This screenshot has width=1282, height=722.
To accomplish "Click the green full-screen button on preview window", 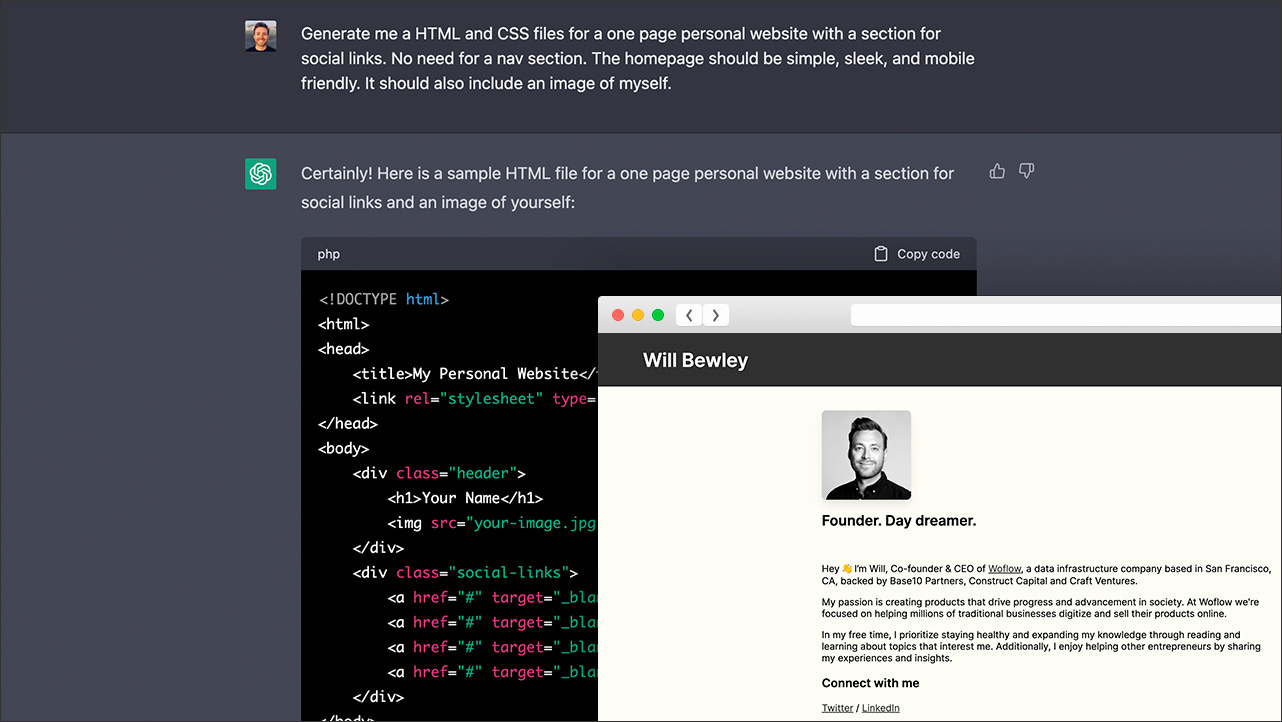I will pos(658,314).
